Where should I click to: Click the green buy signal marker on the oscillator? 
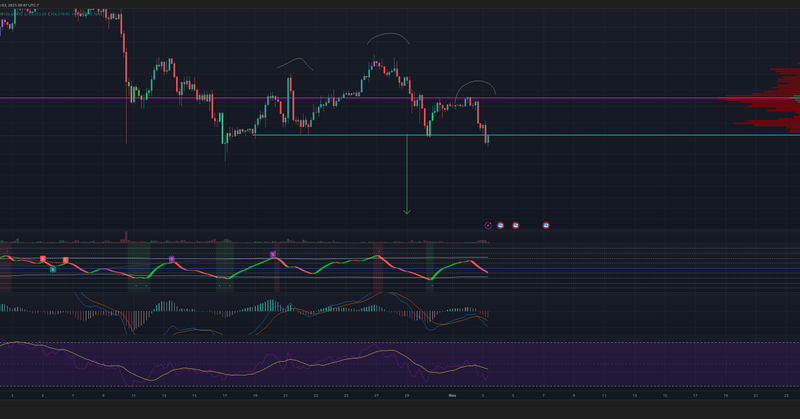[x=53, y=269]
